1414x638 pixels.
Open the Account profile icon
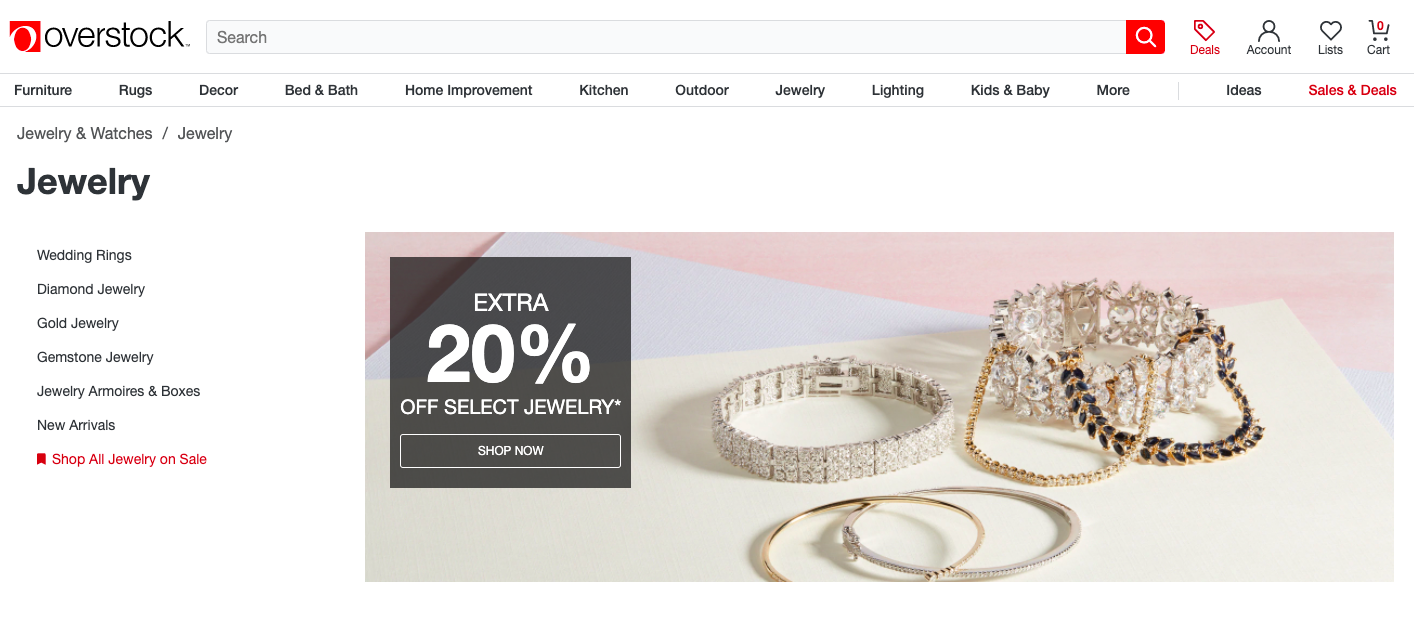1269,30
